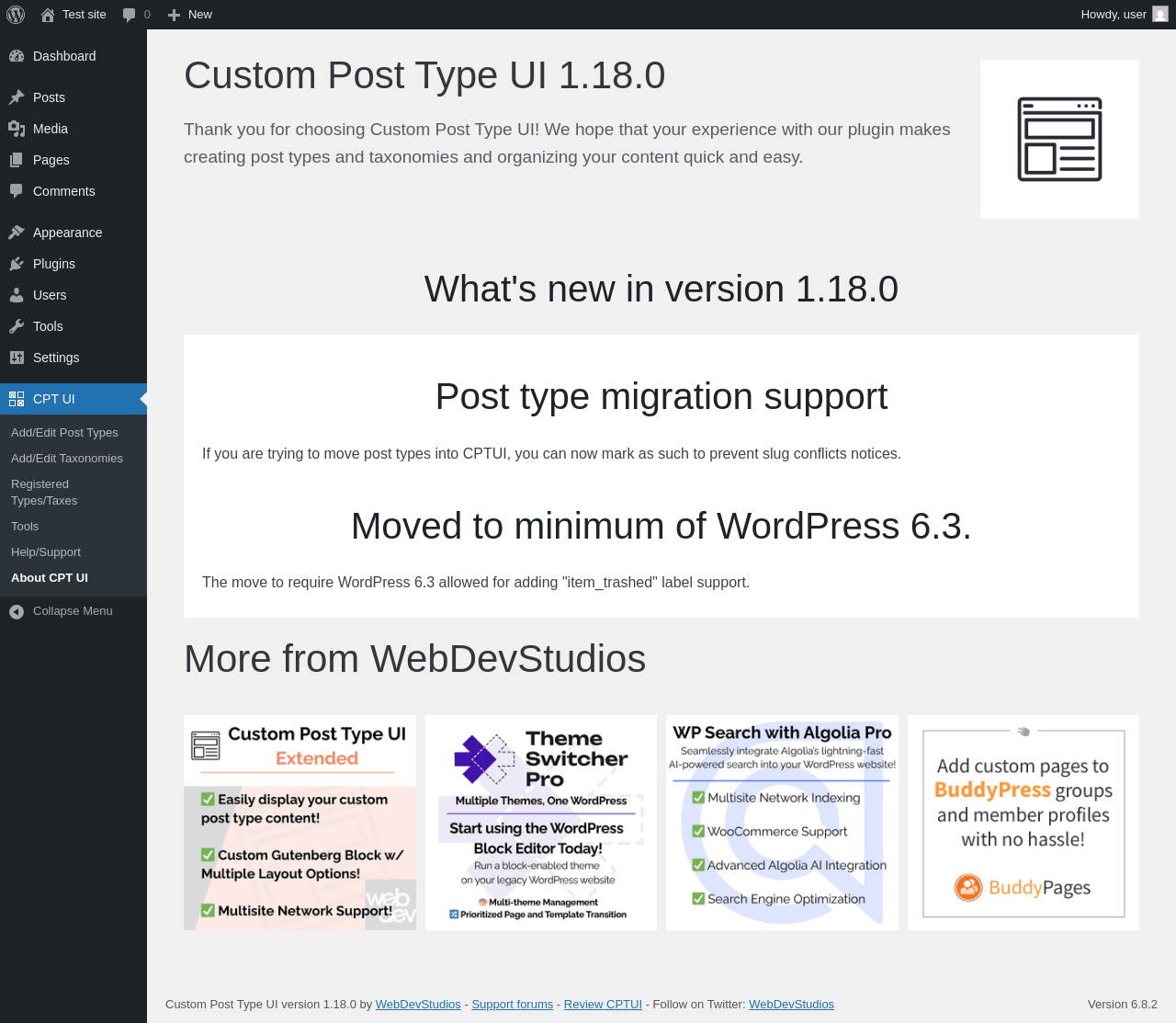Open the comments bubble in admin bar
Image resolution: width=1176 pixels, height=1023 pixels.
click(130, 15)
